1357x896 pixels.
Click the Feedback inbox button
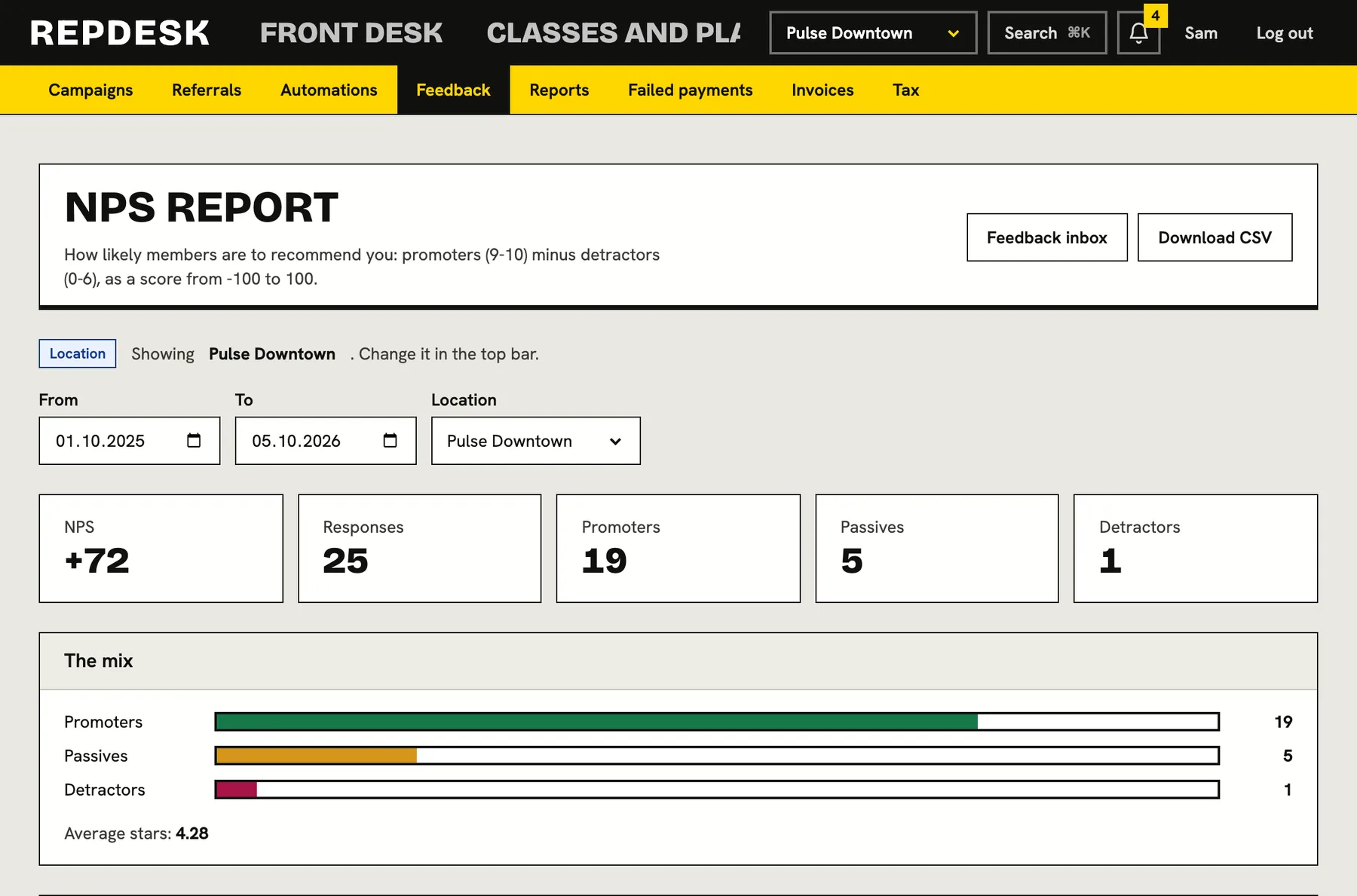(x=1046, y=237)
